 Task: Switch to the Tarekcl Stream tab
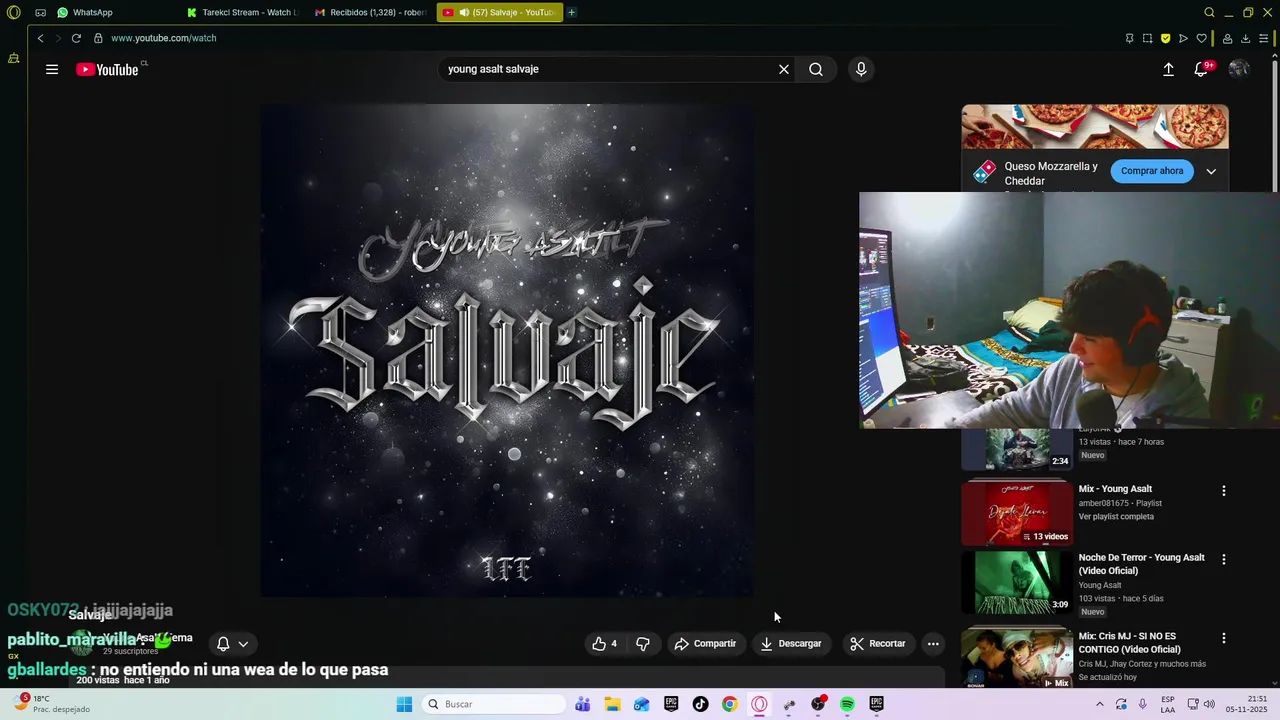click(x=242, y=13)
